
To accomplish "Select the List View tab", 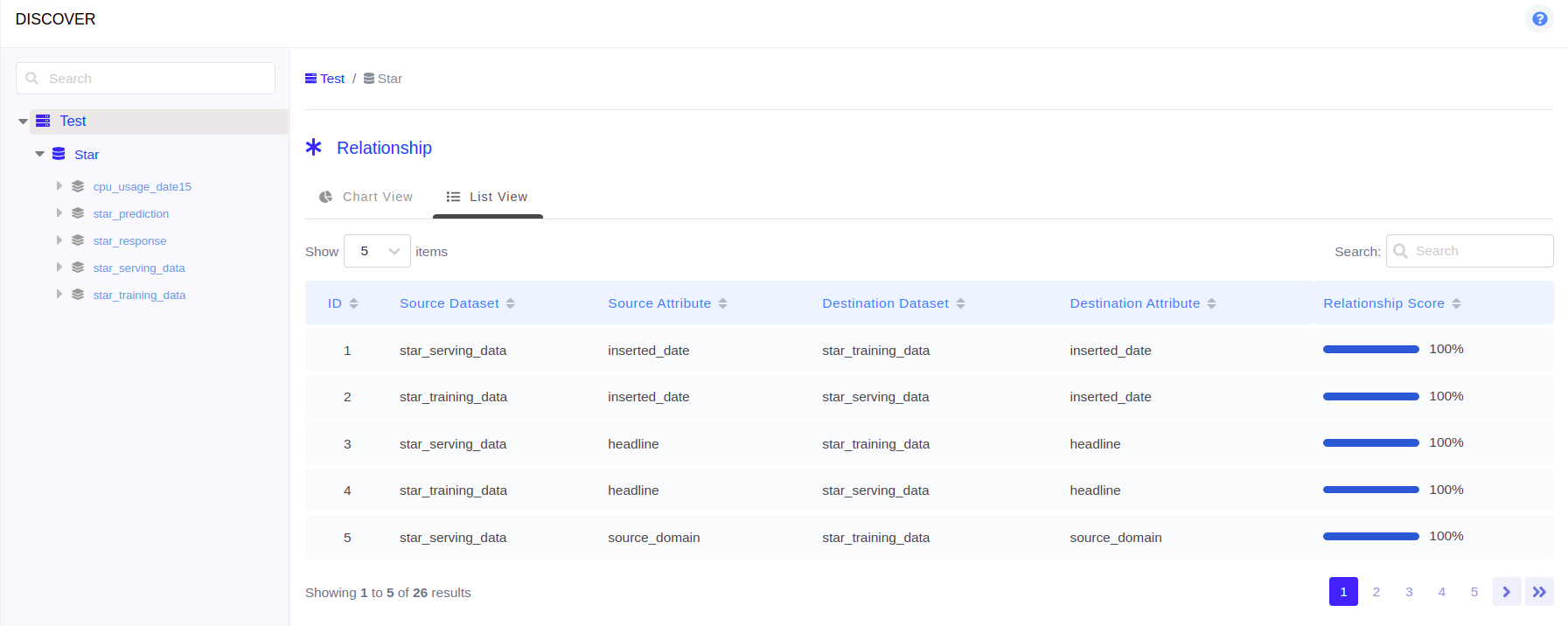I will coord(487,197).
